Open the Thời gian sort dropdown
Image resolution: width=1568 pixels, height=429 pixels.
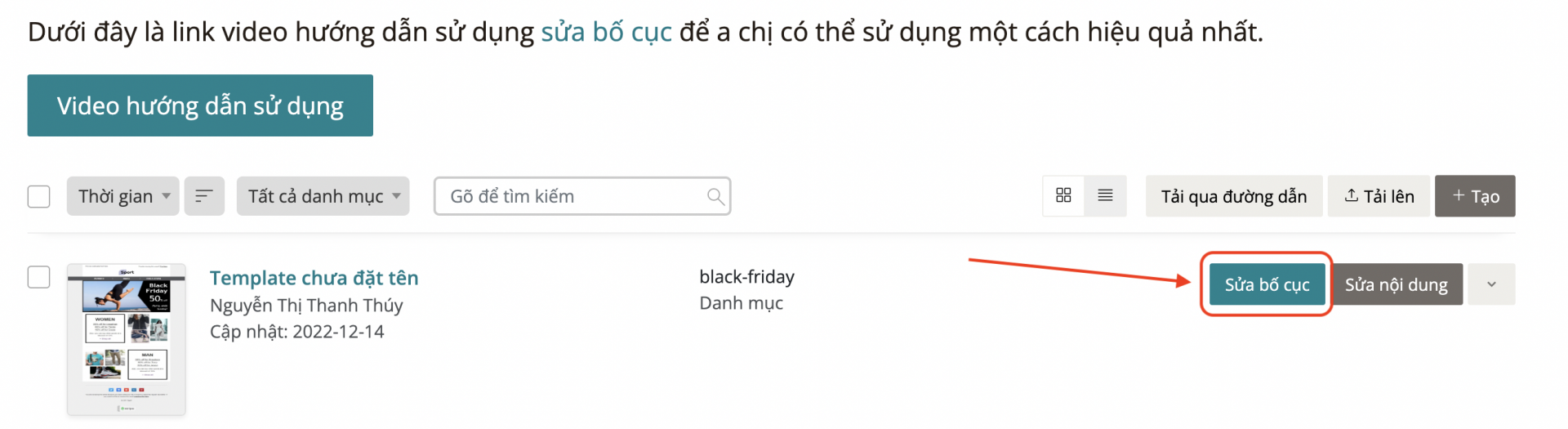(122, 196)
